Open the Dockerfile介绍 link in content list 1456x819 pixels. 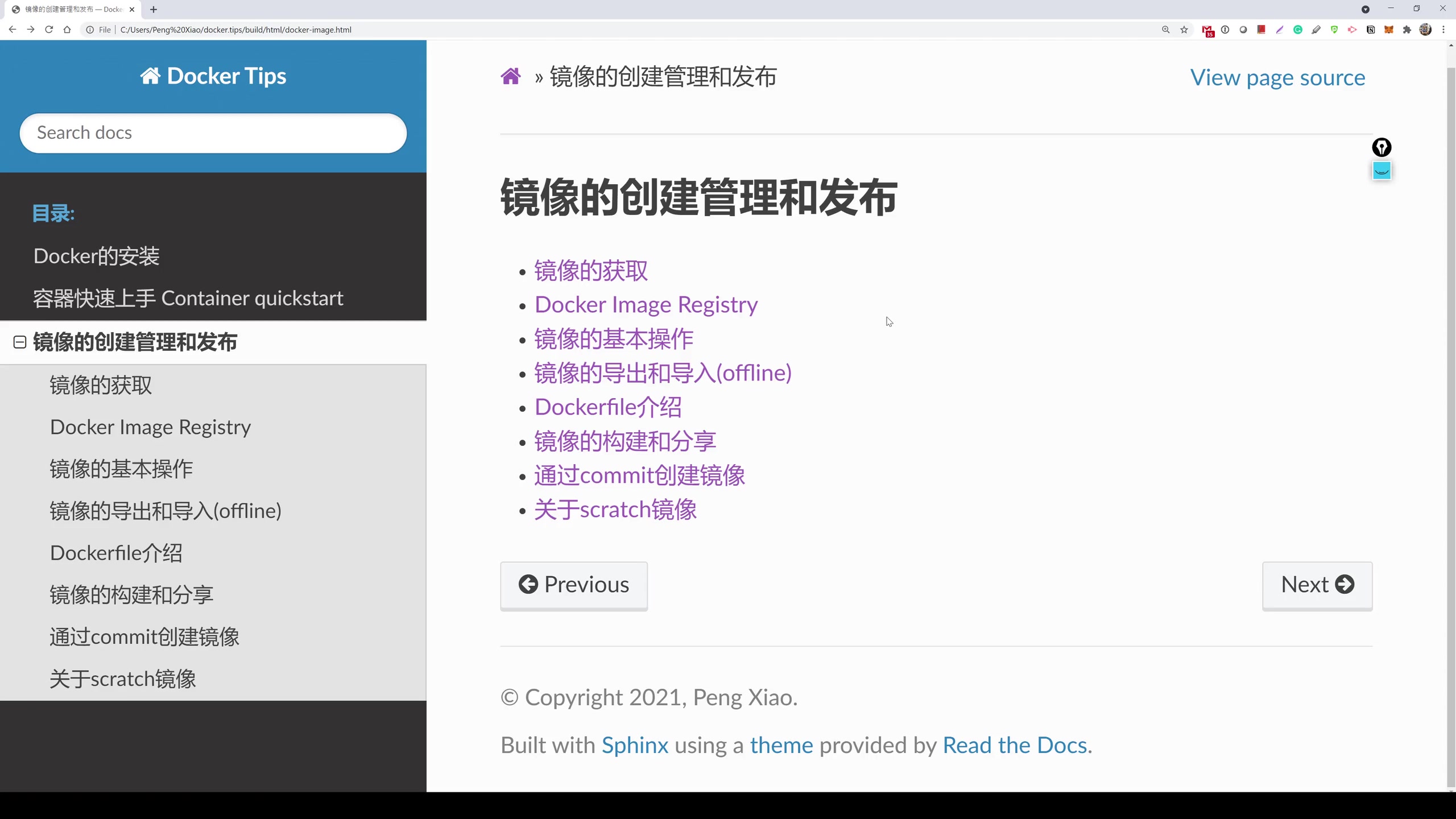click(607, 407)
